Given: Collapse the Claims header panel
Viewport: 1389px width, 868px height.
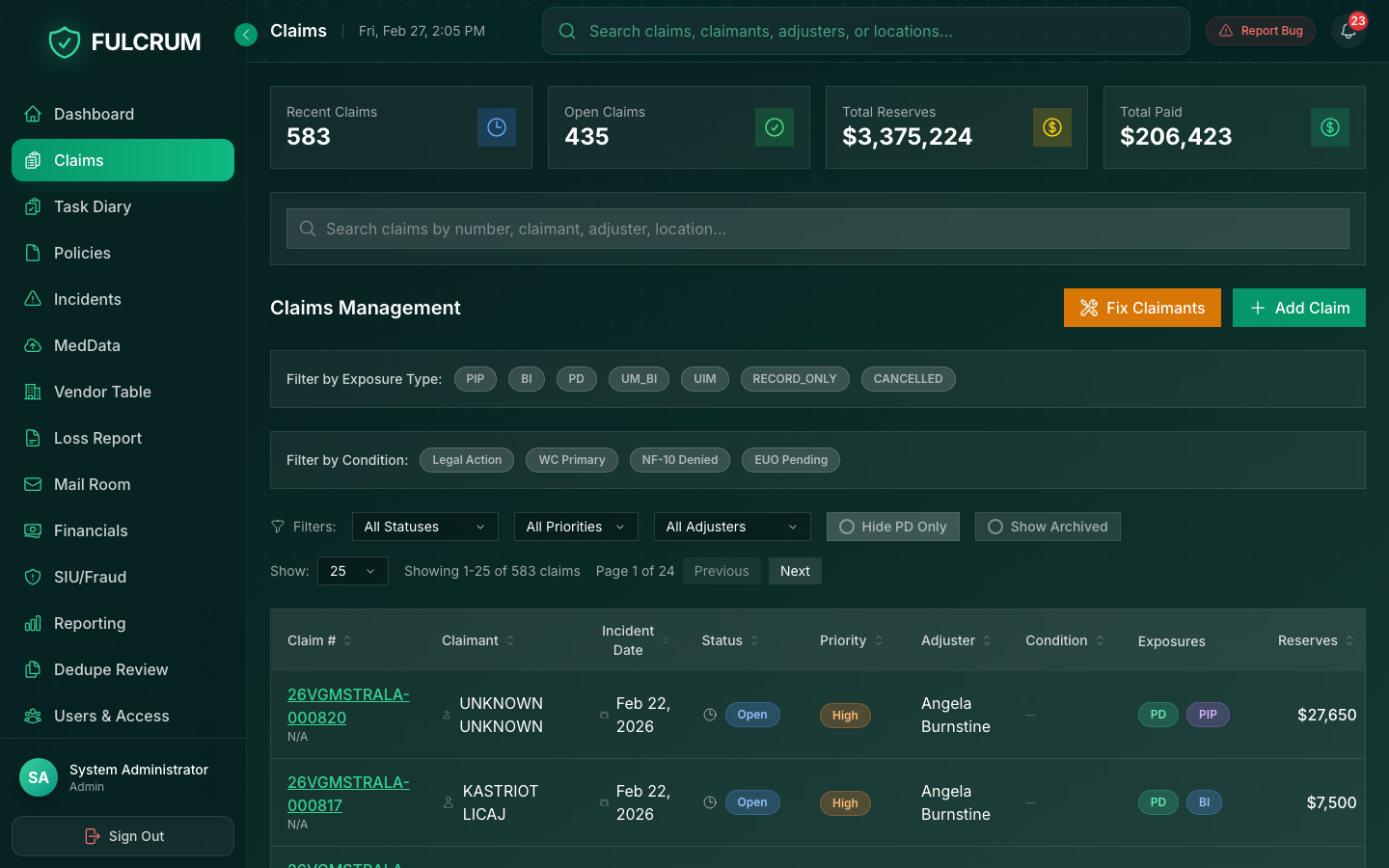Looking at the screenshot, I should coord(245,34).
